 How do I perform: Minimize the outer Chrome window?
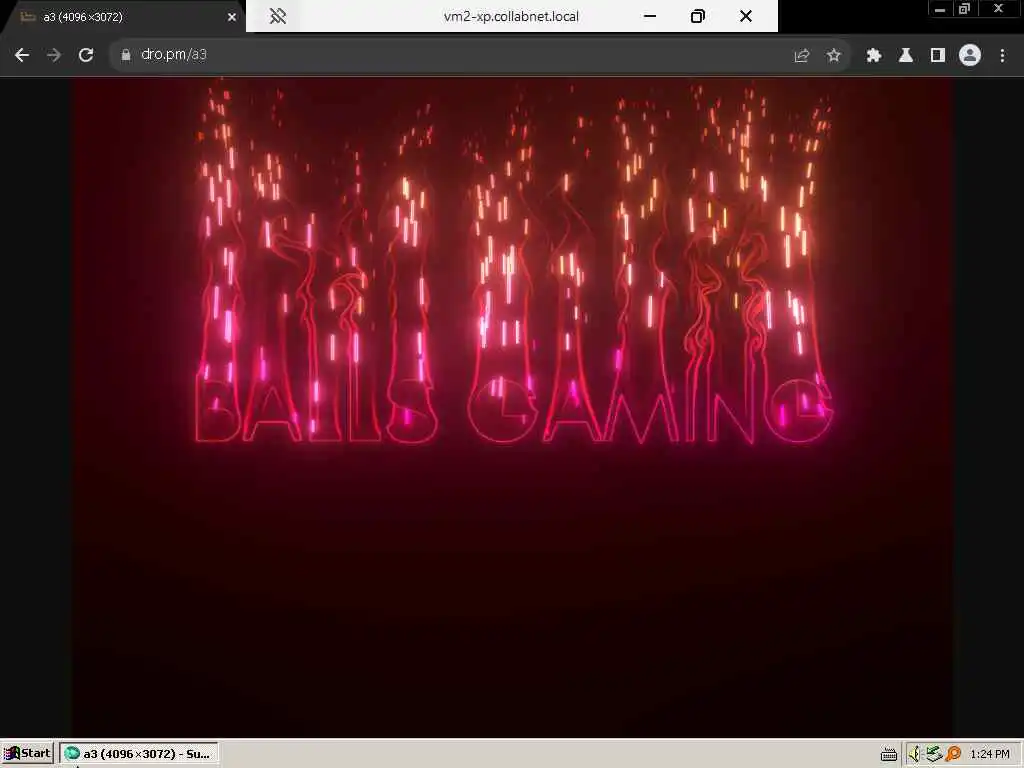click(x=940, y=9)
